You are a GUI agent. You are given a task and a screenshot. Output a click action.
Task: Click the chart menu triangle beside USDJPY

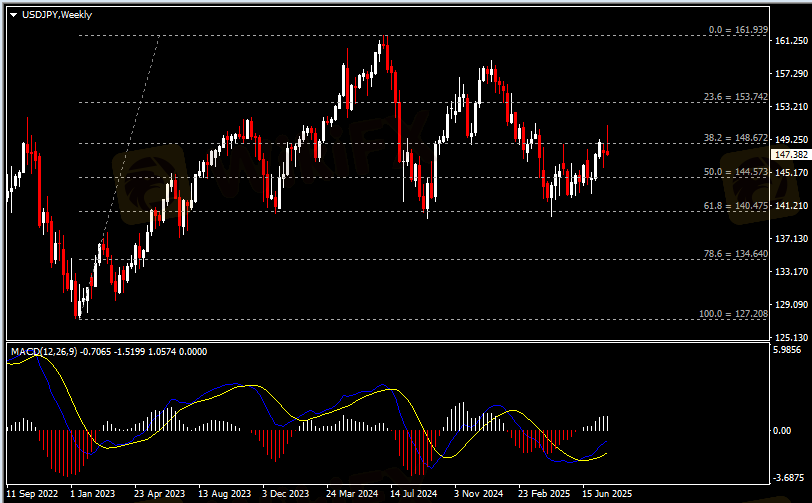coord(13,15)
